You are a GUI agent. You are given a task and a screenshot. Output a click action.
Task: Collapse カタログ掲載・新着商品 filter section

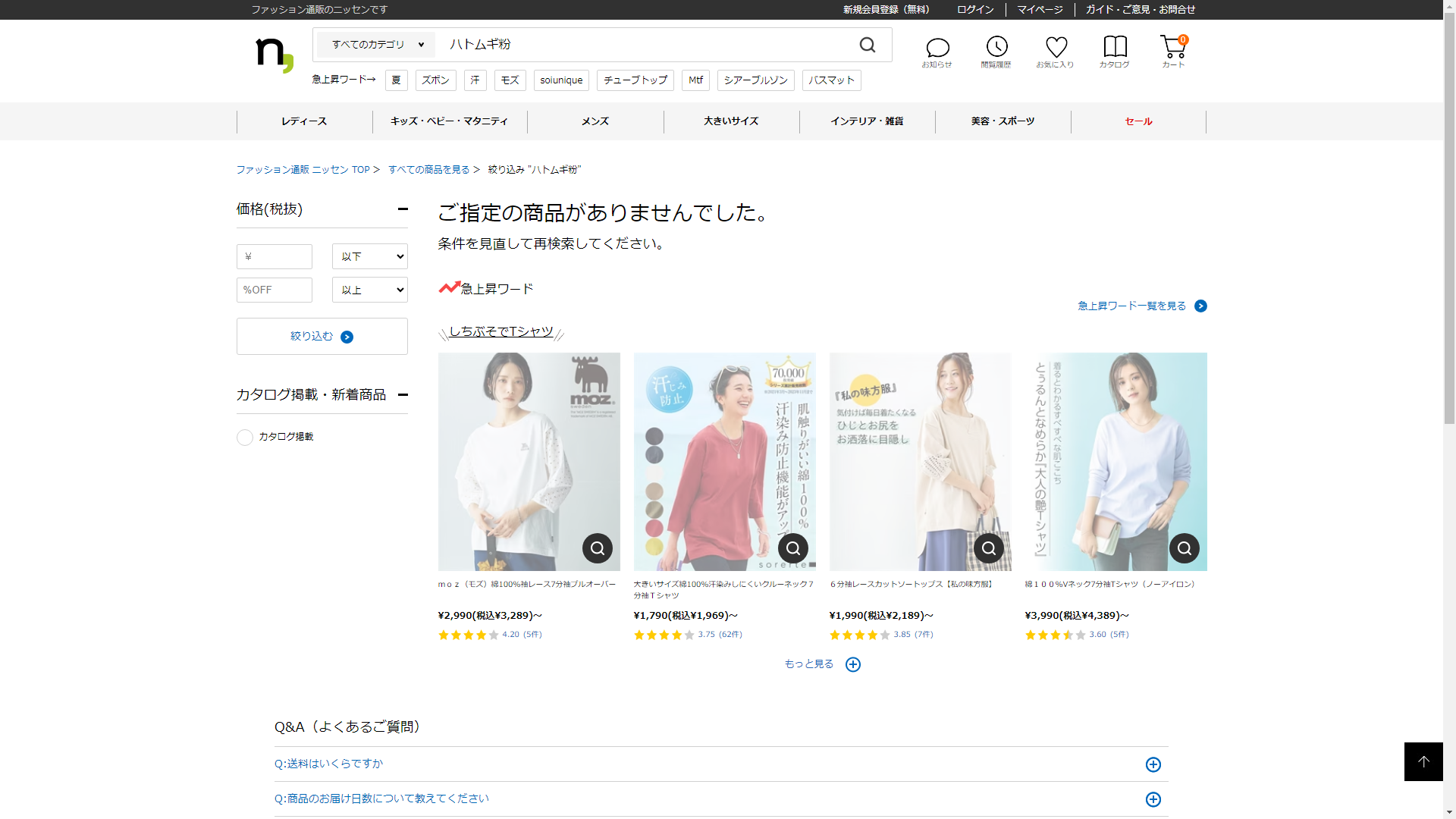click(403, 394)
